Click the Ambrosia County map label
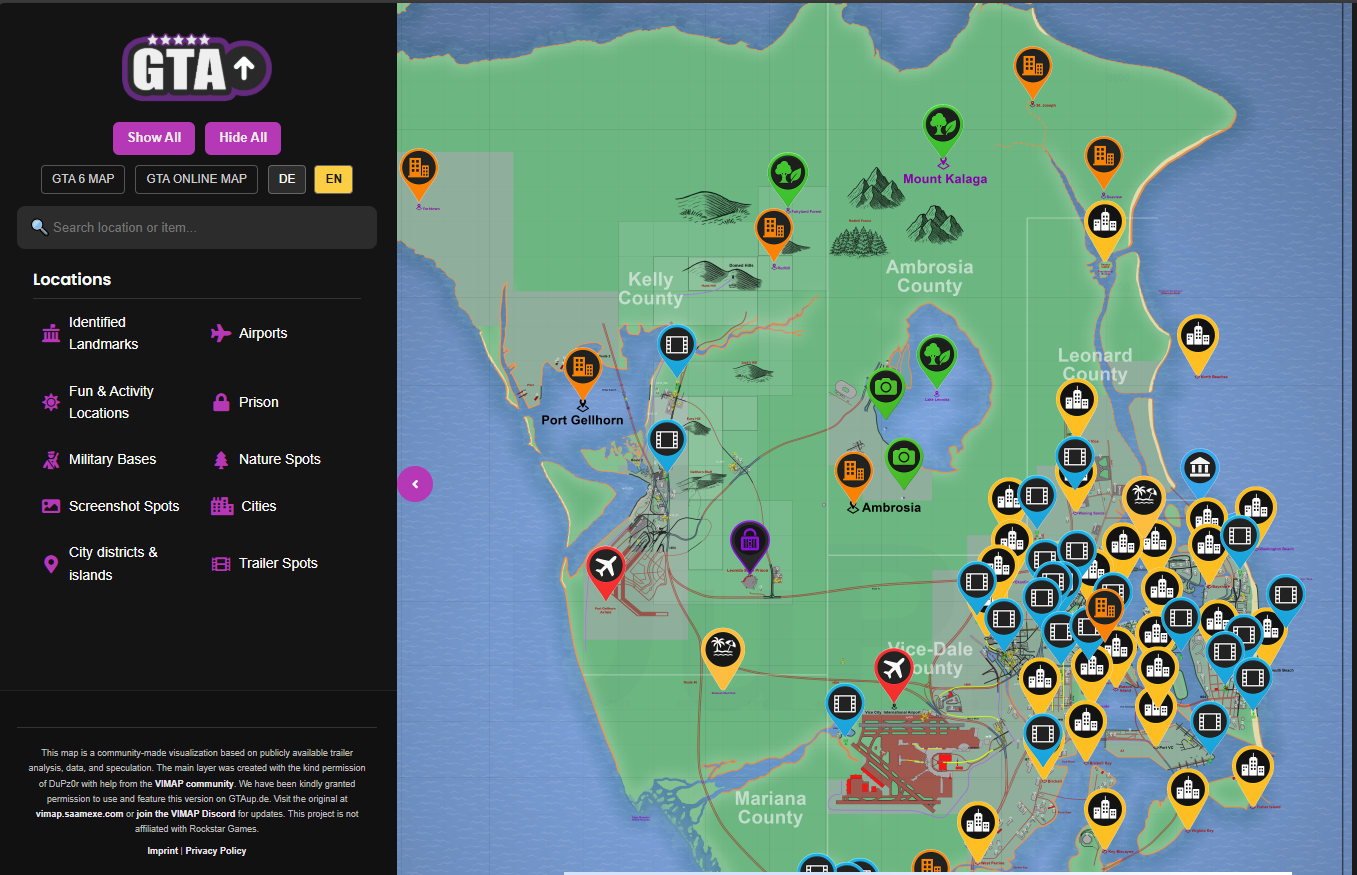This screenshot has width=1357, height=875. click(x=929, y=276)
